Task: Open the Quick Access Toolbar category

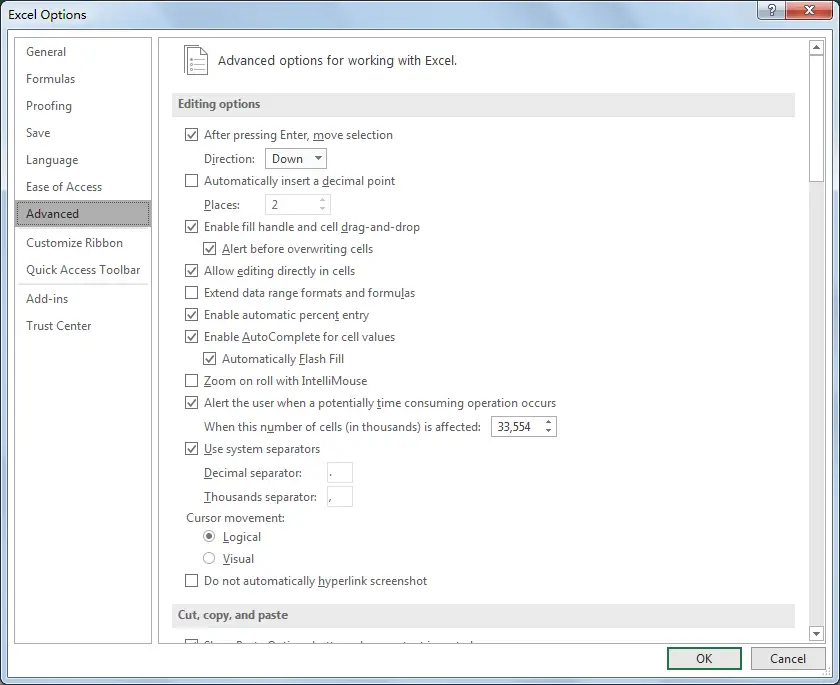Action: [83, 269]
